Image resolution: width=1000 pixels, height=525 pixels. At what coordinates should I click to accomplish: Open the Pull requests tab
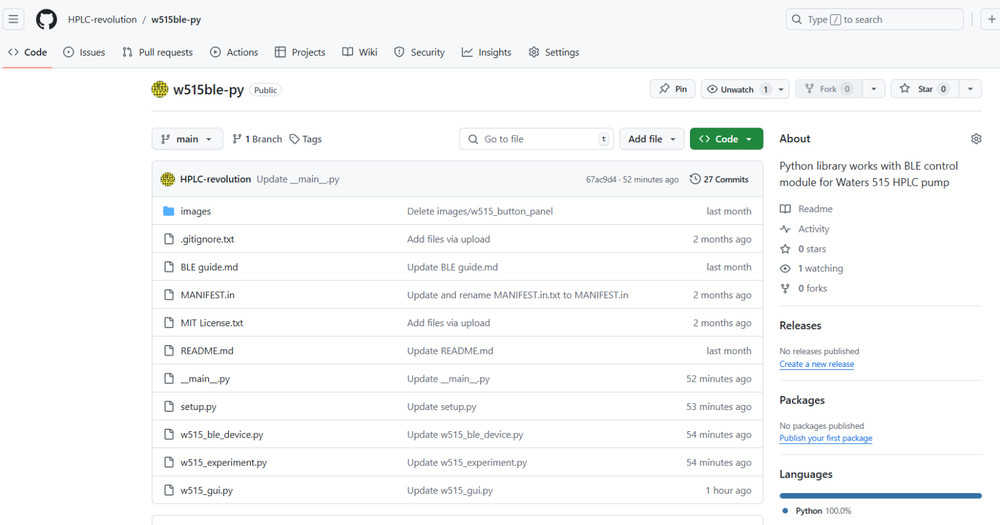tap(157, 52)
